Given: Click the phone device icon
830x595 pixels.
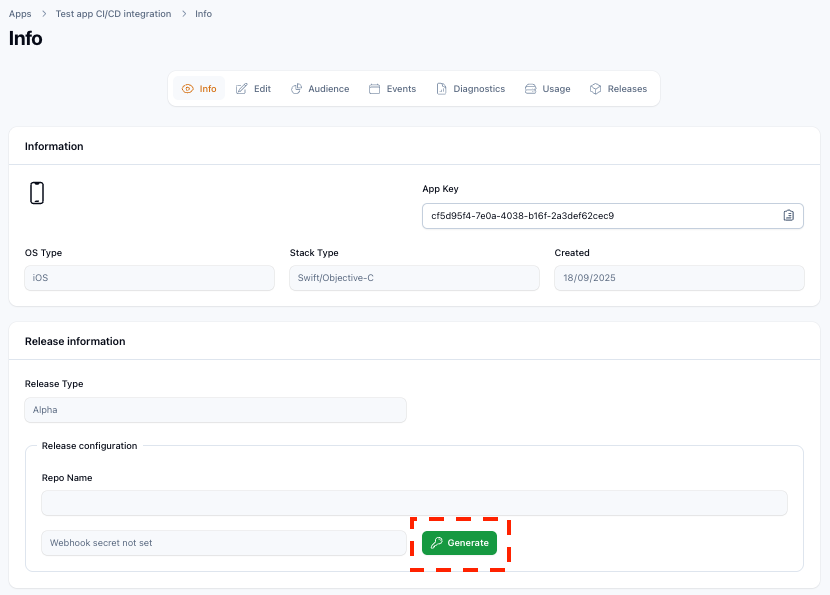Looking at the screenshot, I should pos(37,193).
